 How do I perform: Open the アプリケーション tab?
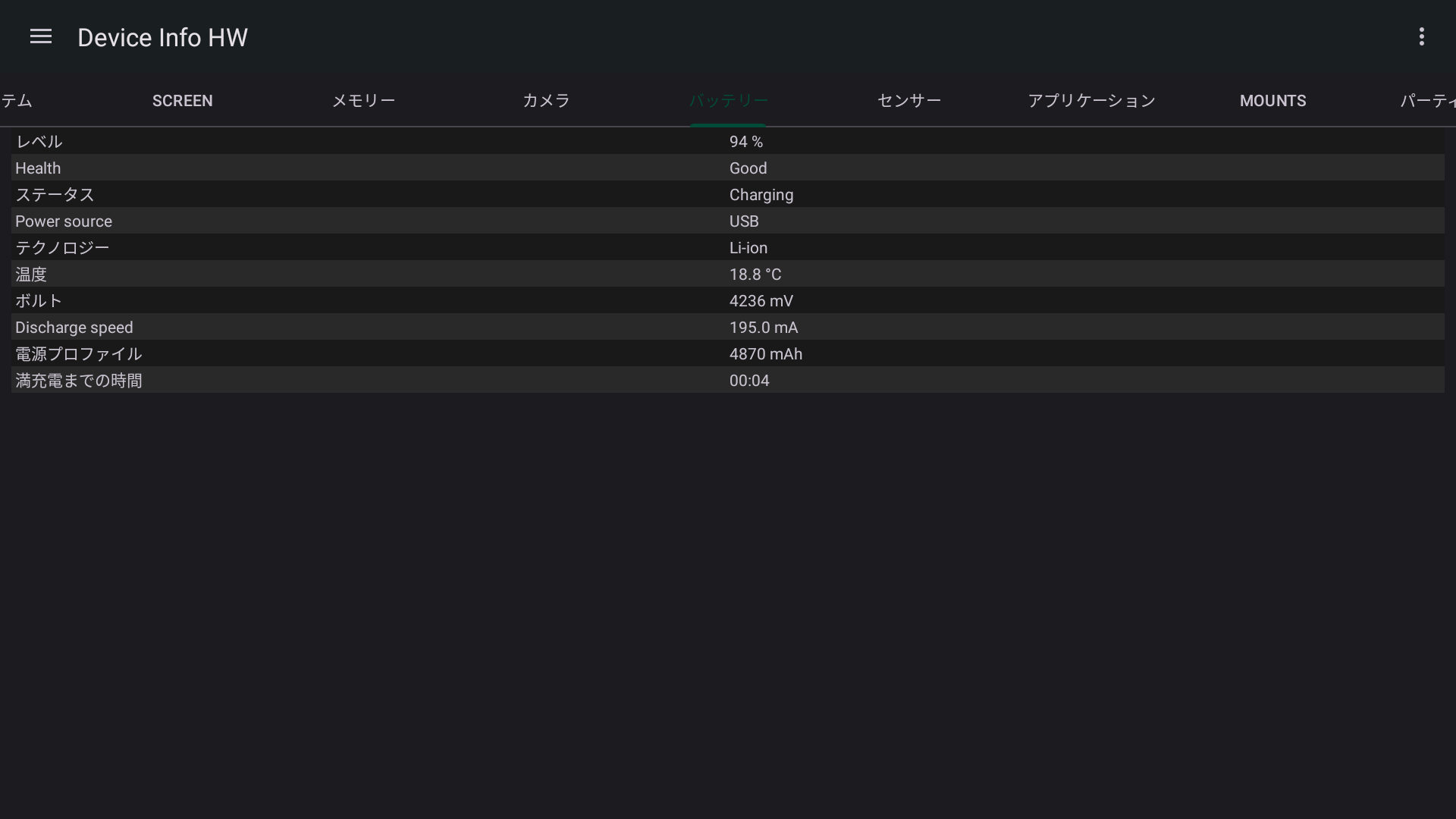point(1091,101)
